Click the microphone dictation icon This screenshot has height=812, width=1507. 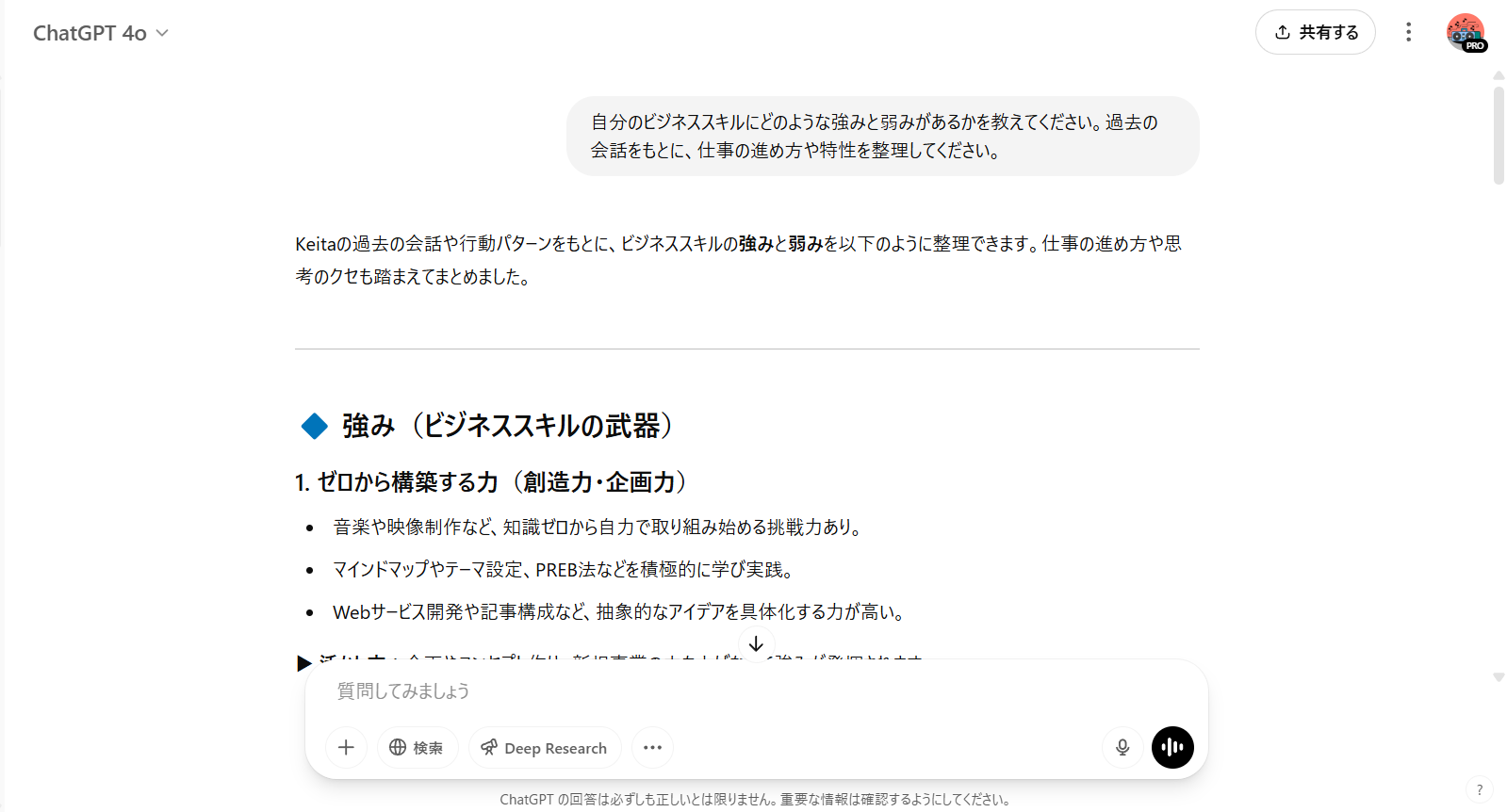1122,747
